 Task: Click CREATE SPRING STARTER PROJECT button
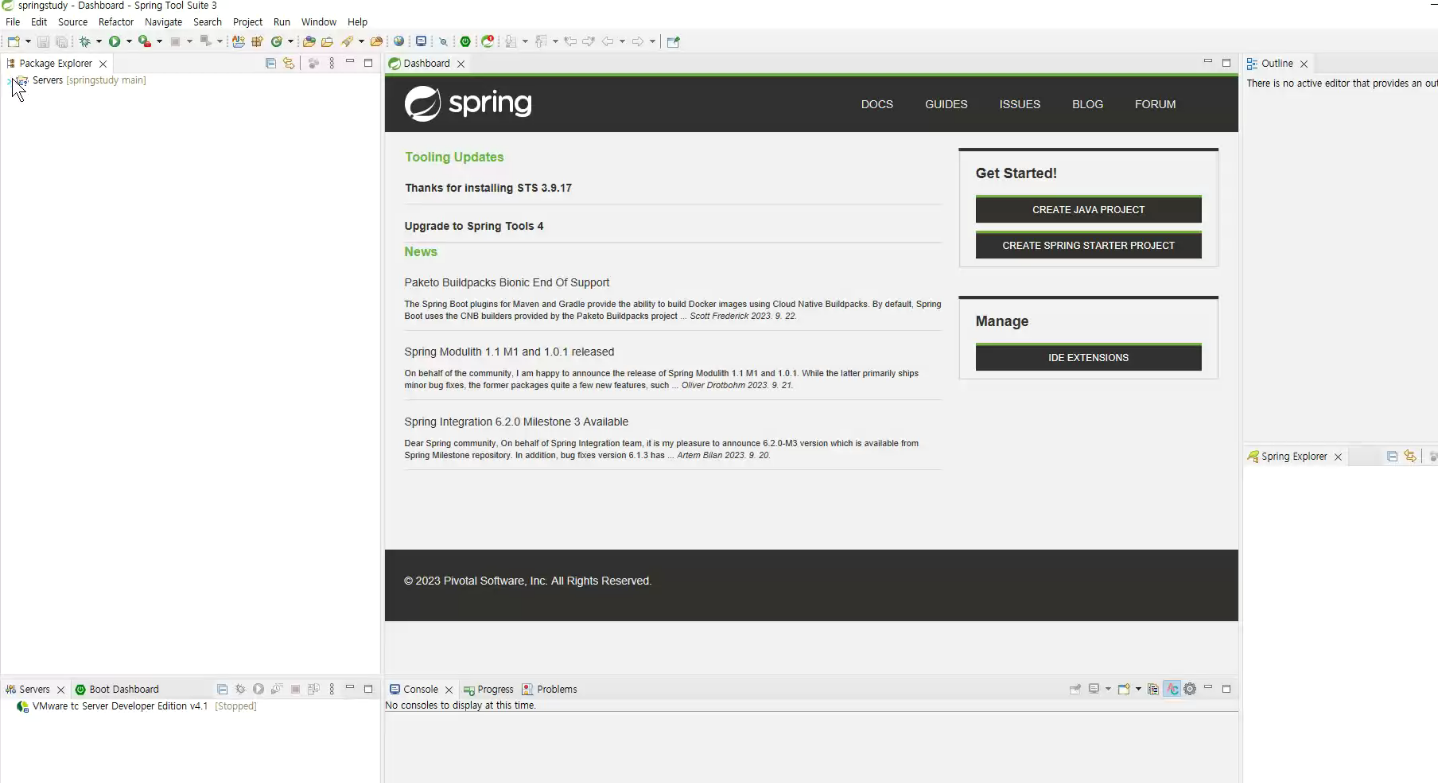[1089, 245]
